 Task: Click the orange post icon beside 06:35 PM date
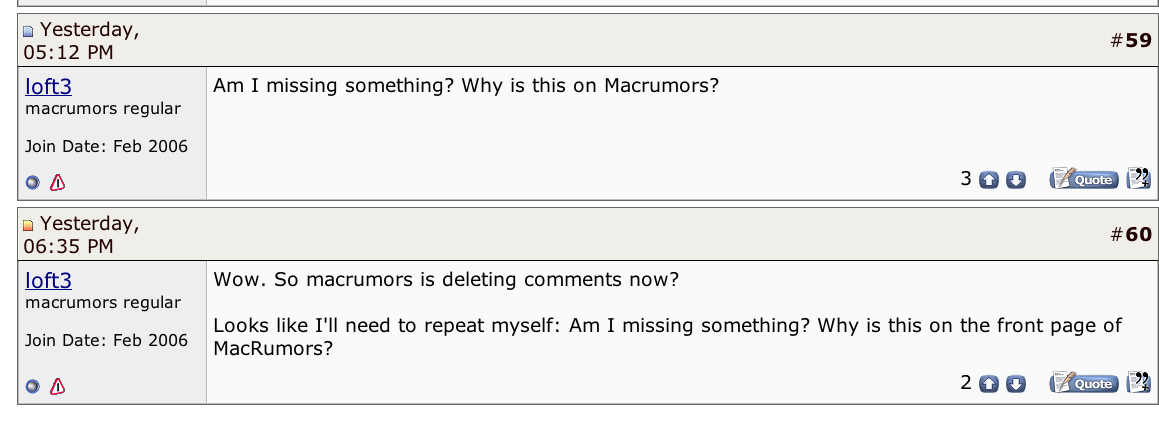pyautogui.click(x=29, y=225)
